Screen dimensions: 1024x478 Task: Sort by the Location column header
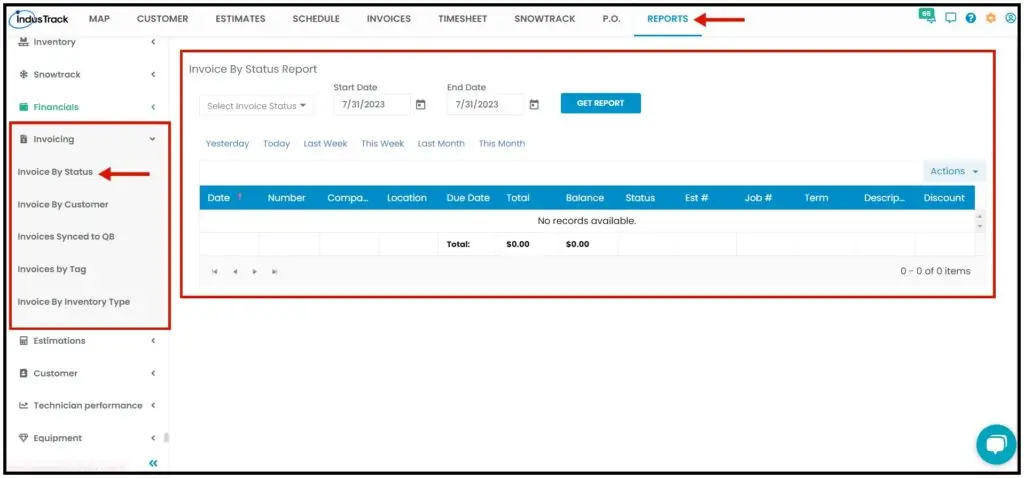coord(406,198)
